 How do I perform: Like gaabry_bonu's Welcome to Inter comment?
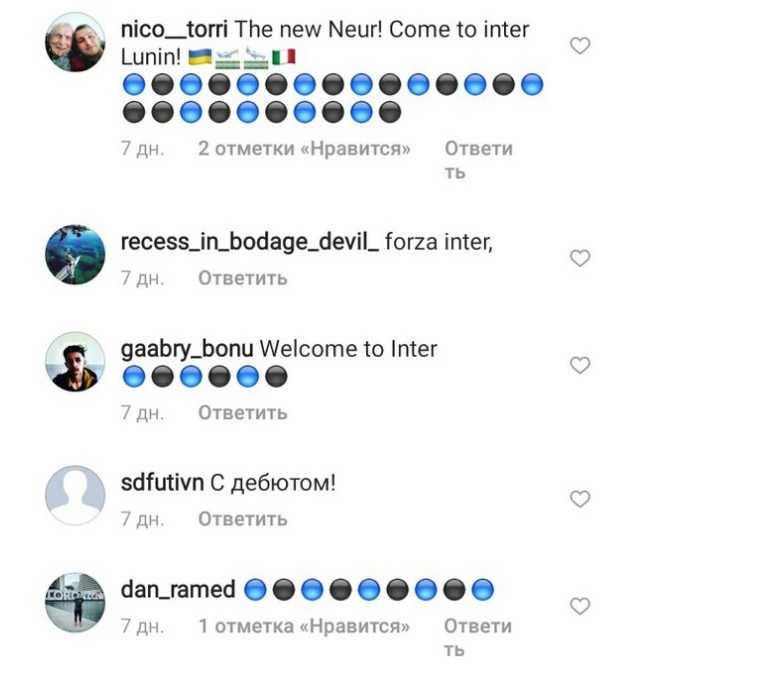pyautogui.click(x=580, y=365)
